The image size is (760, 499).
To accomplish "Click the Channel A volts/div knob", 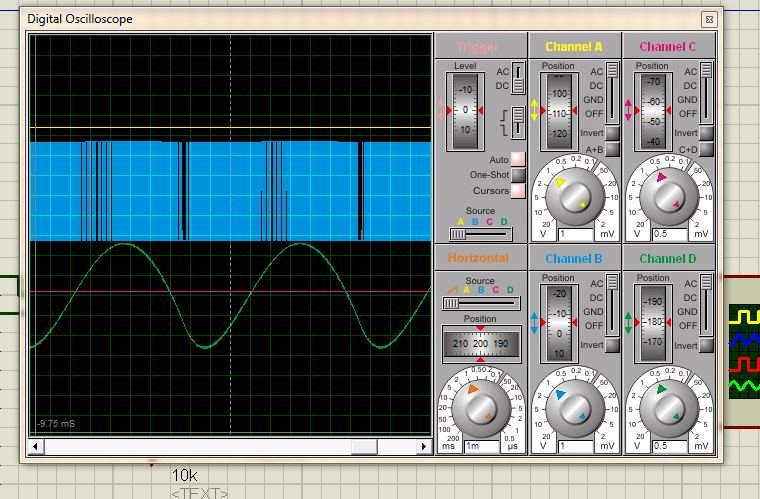I will click(x=575, y=196).
